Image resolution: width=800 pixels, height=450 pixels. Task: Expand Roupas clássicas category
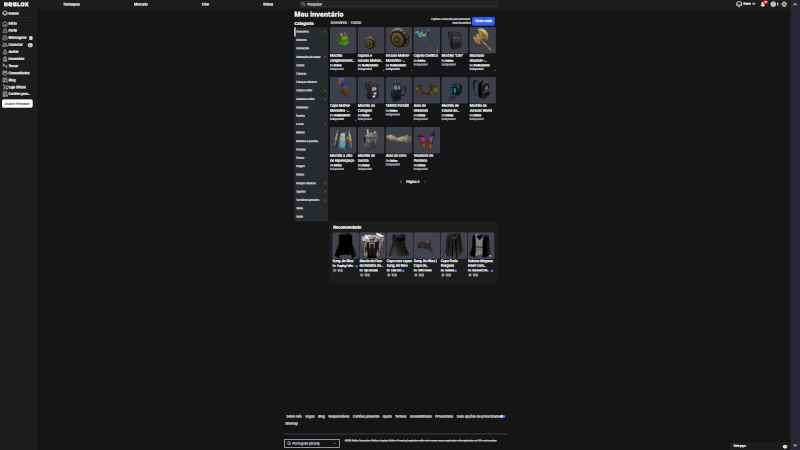click(x=325, y=183)
